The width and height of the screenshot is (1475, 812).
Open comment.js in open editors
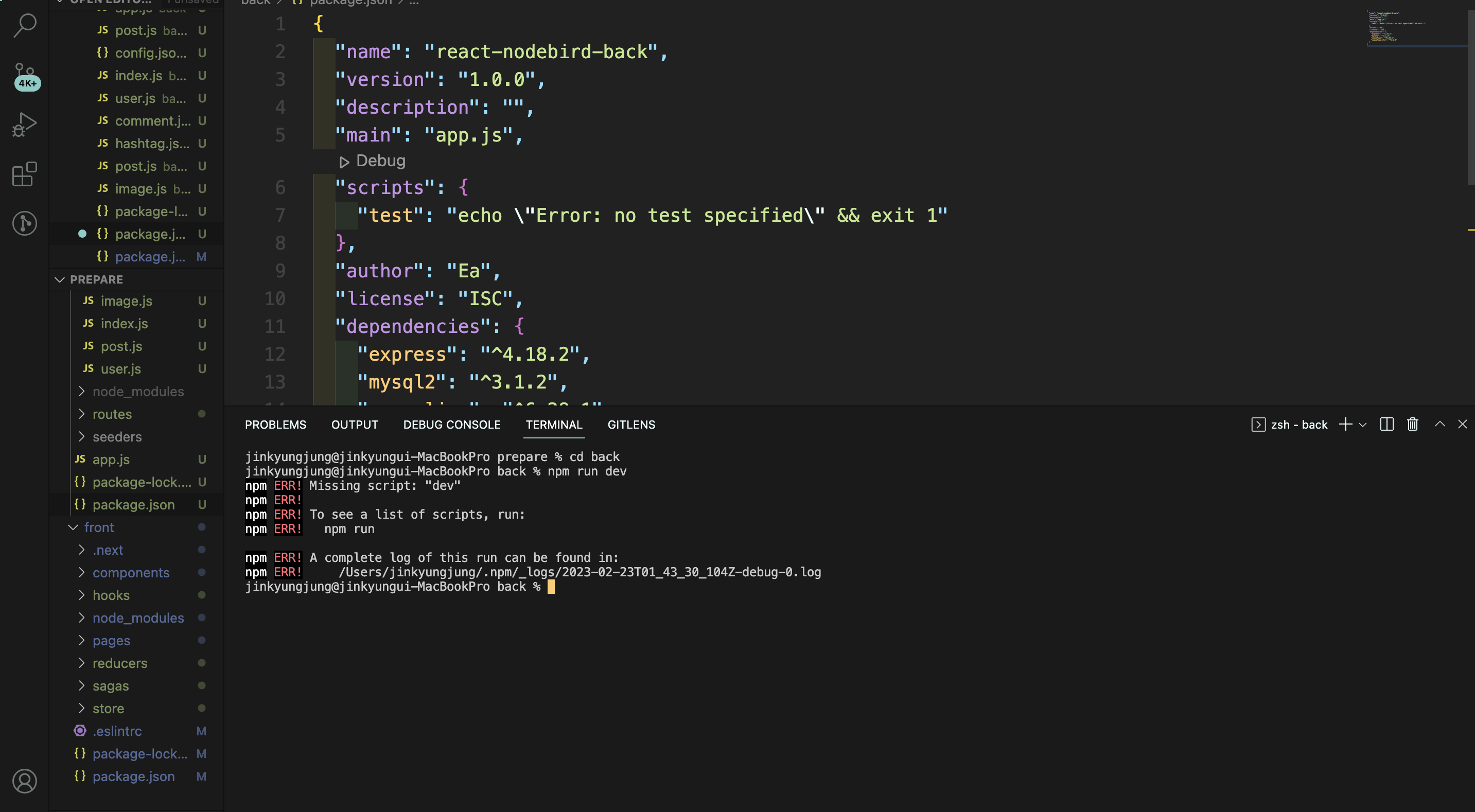coord(136,121)
